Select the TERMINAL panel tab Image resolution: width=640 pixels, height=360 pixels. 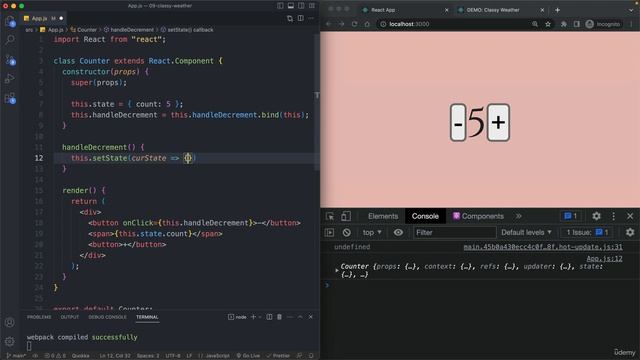point(147,317)
